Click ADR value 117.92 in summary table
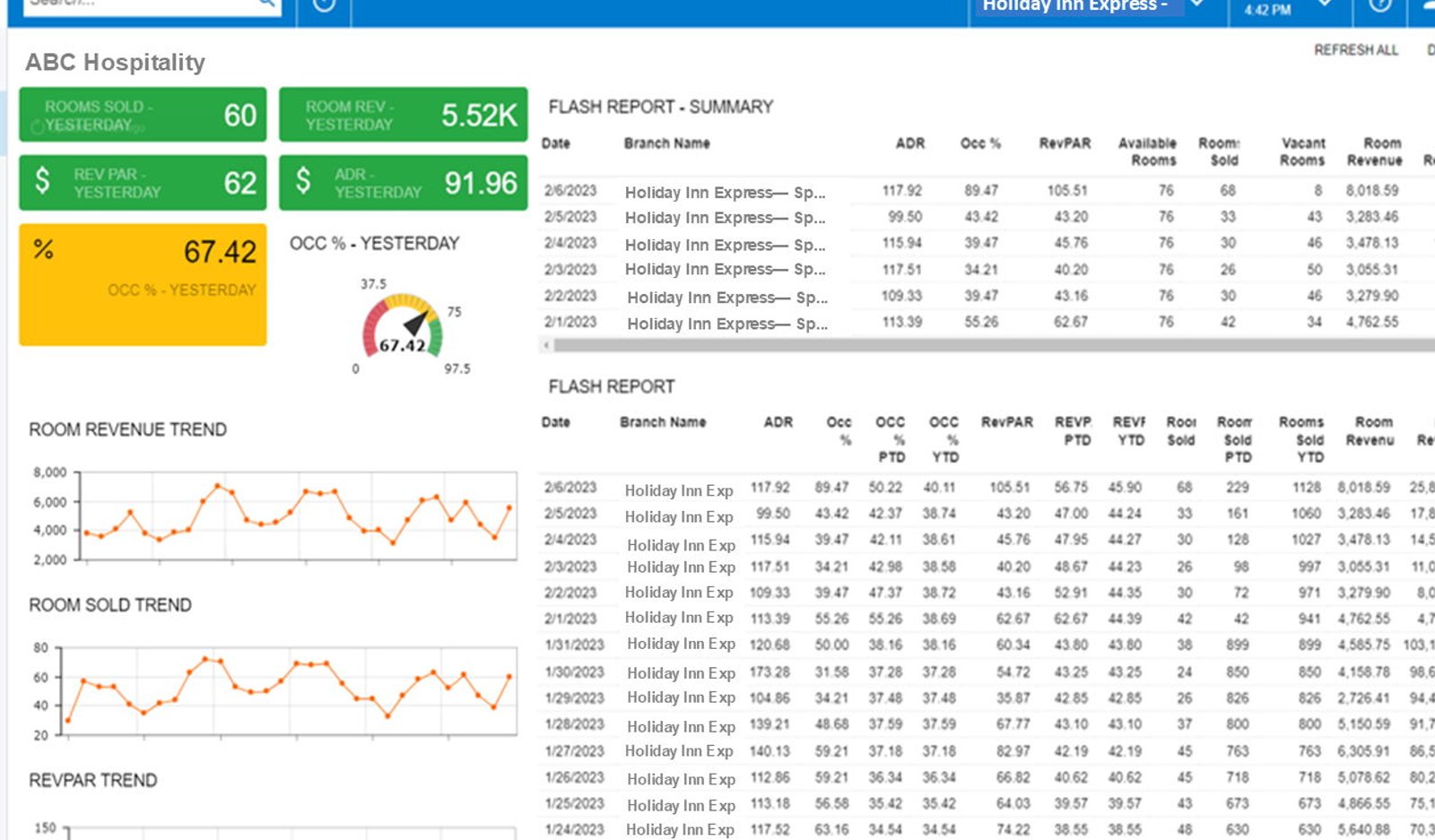The height and width of the screenshot is (840, 1435). tap(901, 191)
